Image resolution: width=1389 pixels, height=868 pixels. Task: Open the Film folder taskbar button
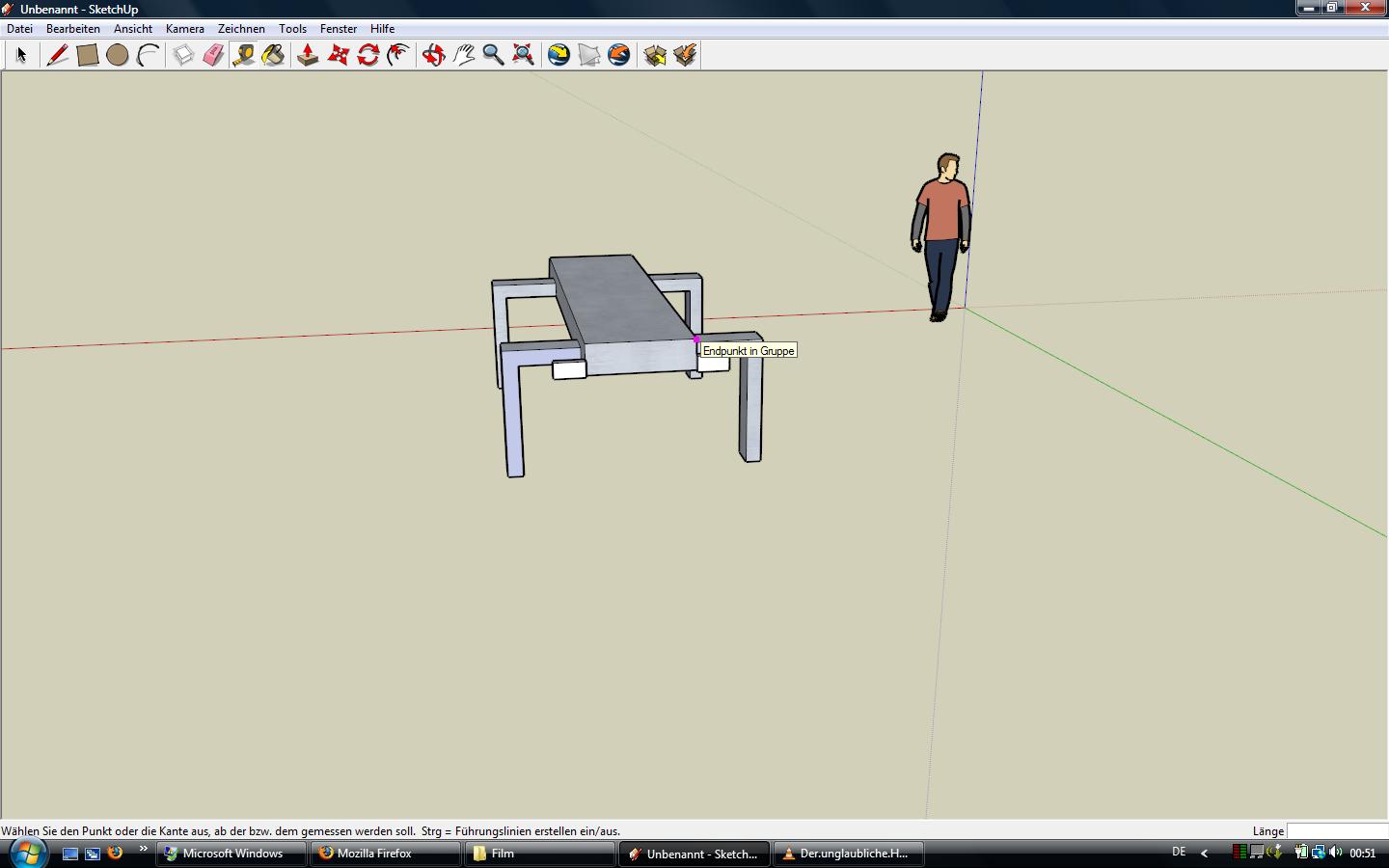coord(540,854)
